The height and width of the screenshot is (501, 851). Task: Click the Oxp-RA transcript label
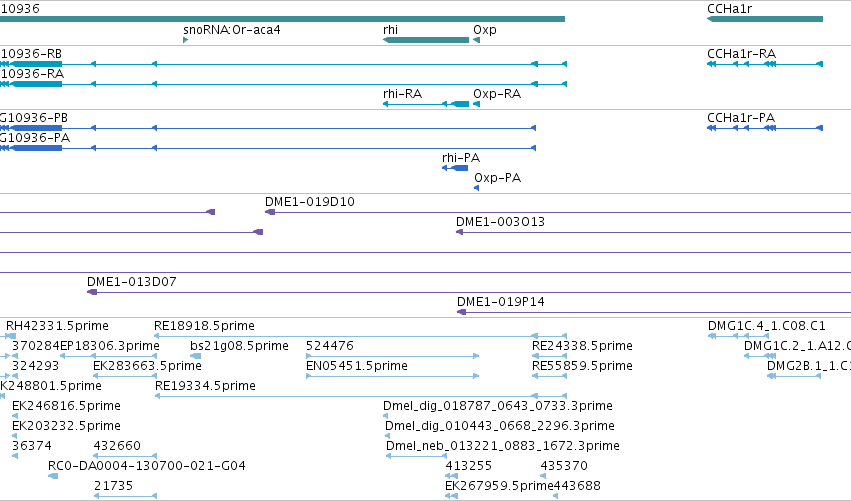click(497, 94)
